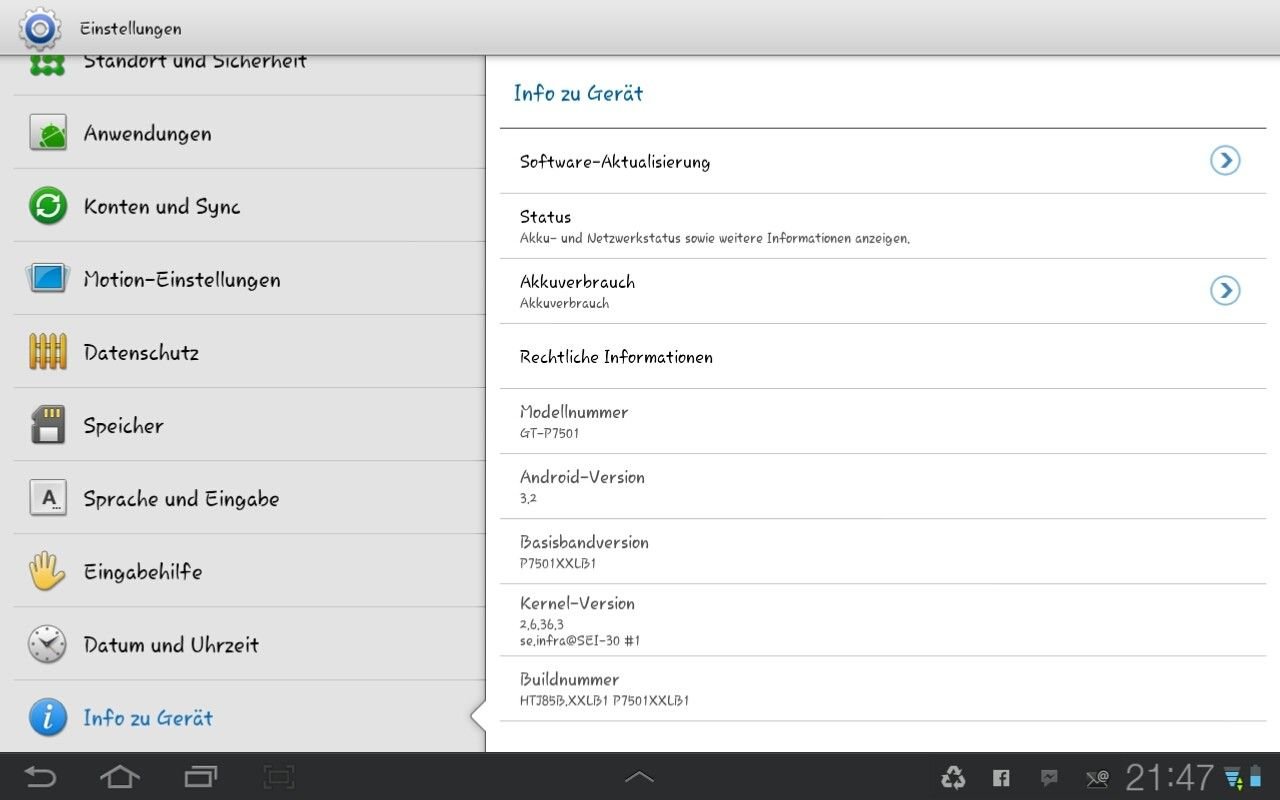The height and width of the screenshot is (800, 1280).
Task: Open Akkuverbrauch entry
Action: pos(883,291)
